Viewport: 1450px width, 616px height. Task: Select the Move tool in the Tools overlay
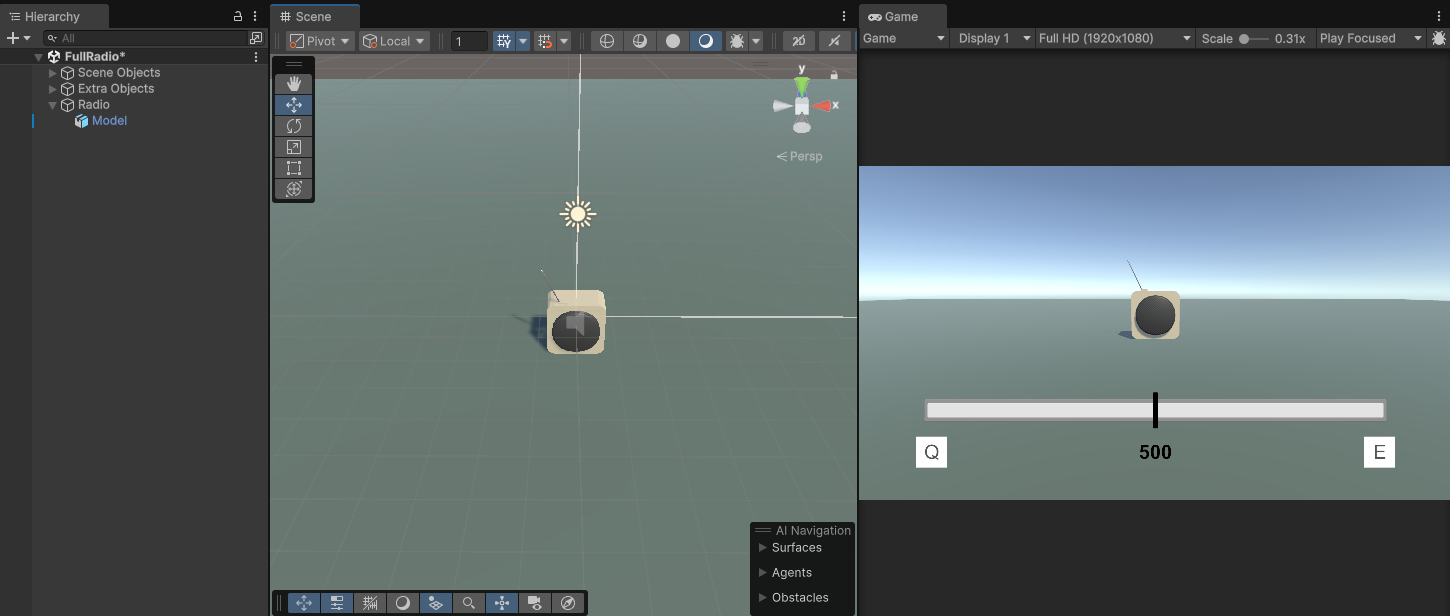pos(293,104)
